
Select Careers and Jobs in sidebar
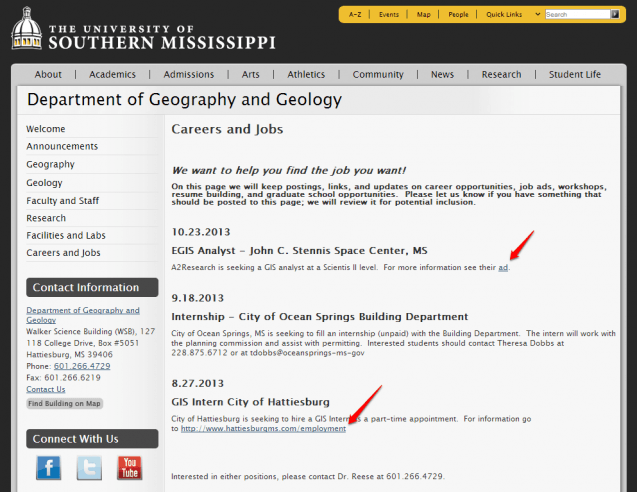pos(63,253)
